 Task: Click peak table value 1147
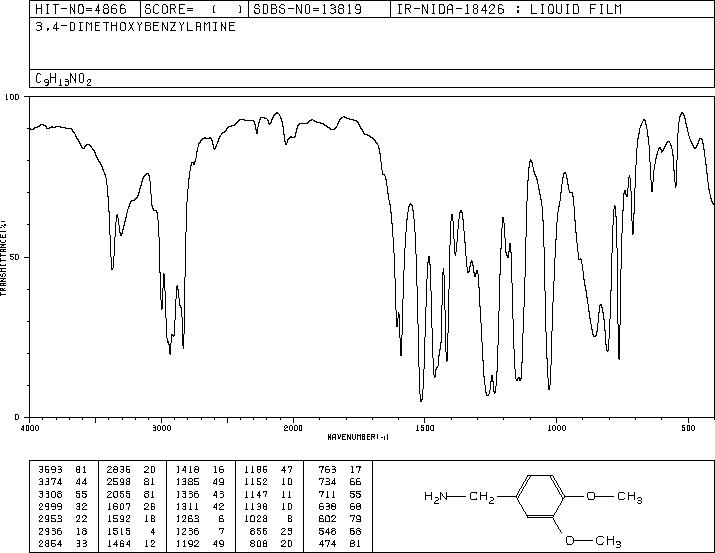[256, 494]
